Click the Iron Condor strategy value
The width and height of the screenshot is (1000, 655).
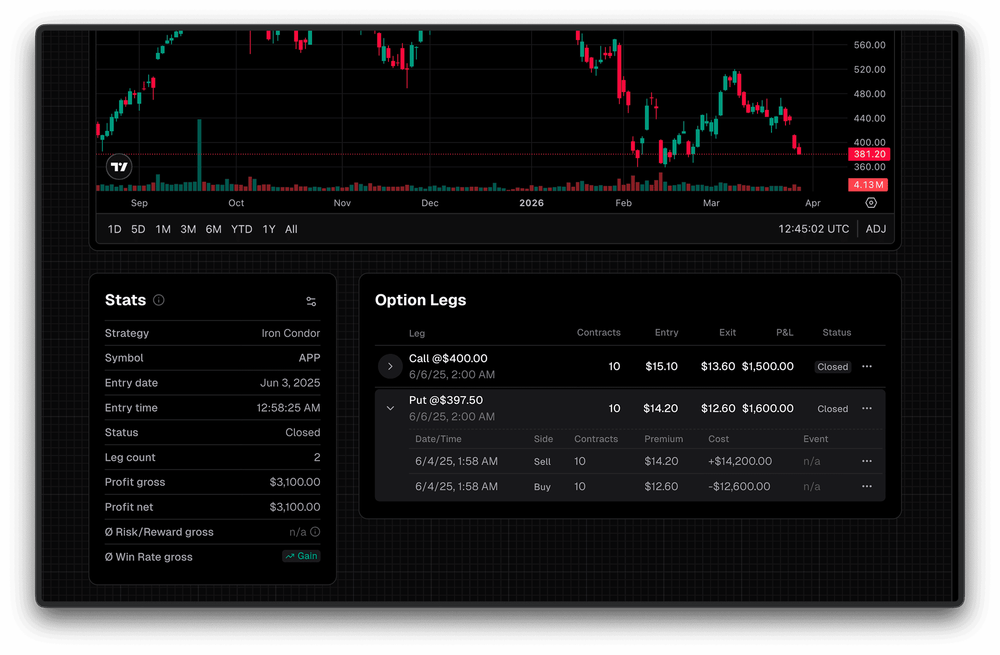click(290, 333)
